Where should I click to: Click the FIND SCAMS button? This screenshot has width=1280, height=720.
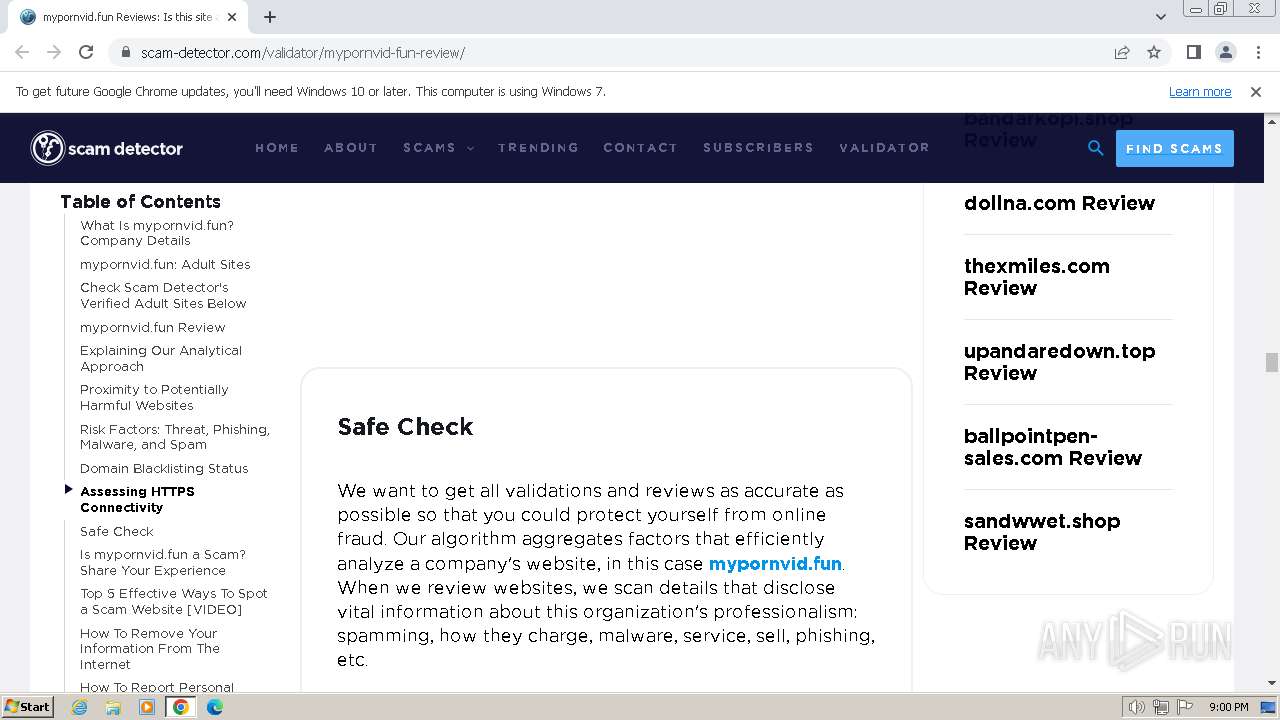1174,148
